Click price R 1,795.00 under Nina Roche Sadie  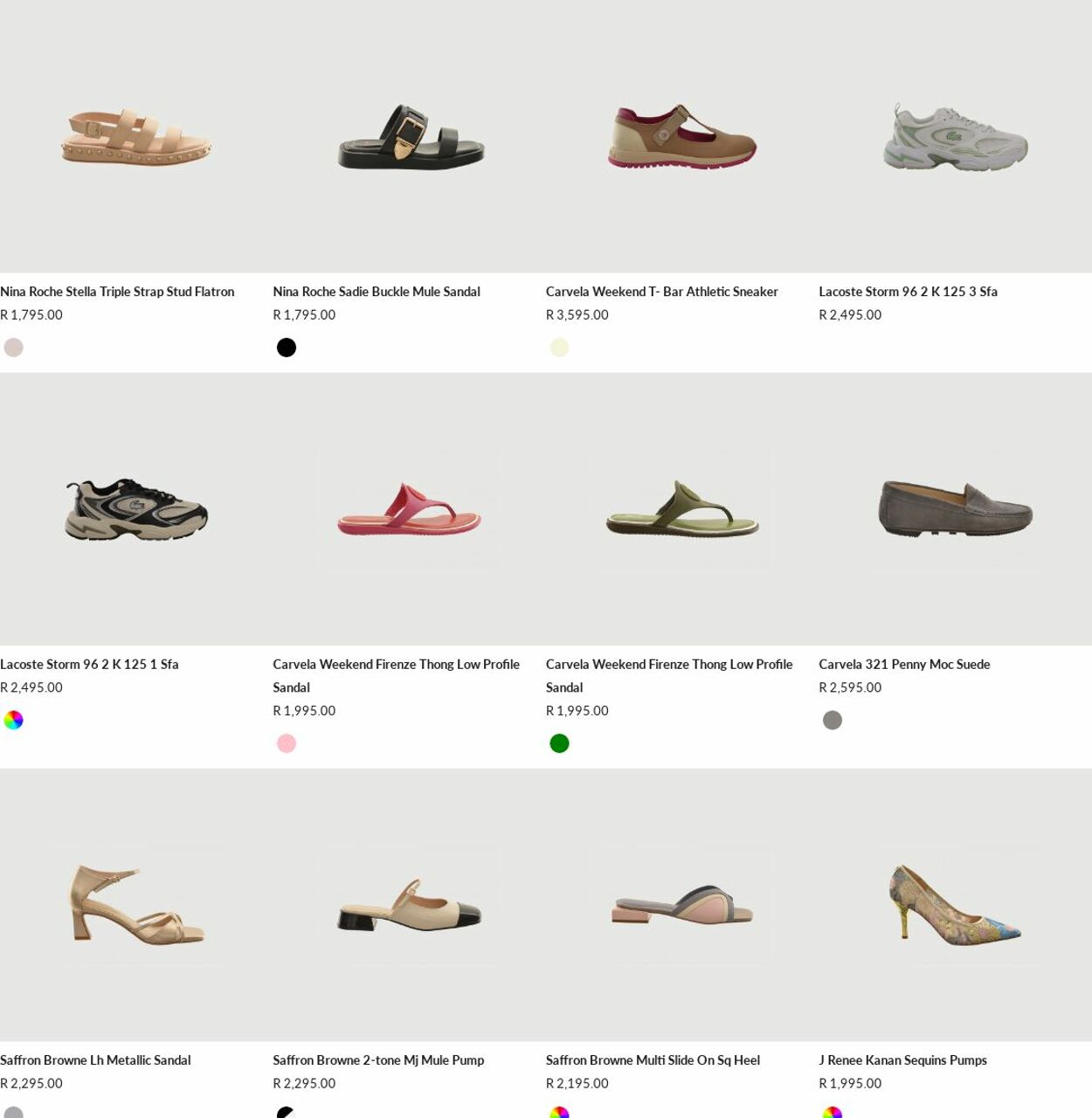click(304, 315)
